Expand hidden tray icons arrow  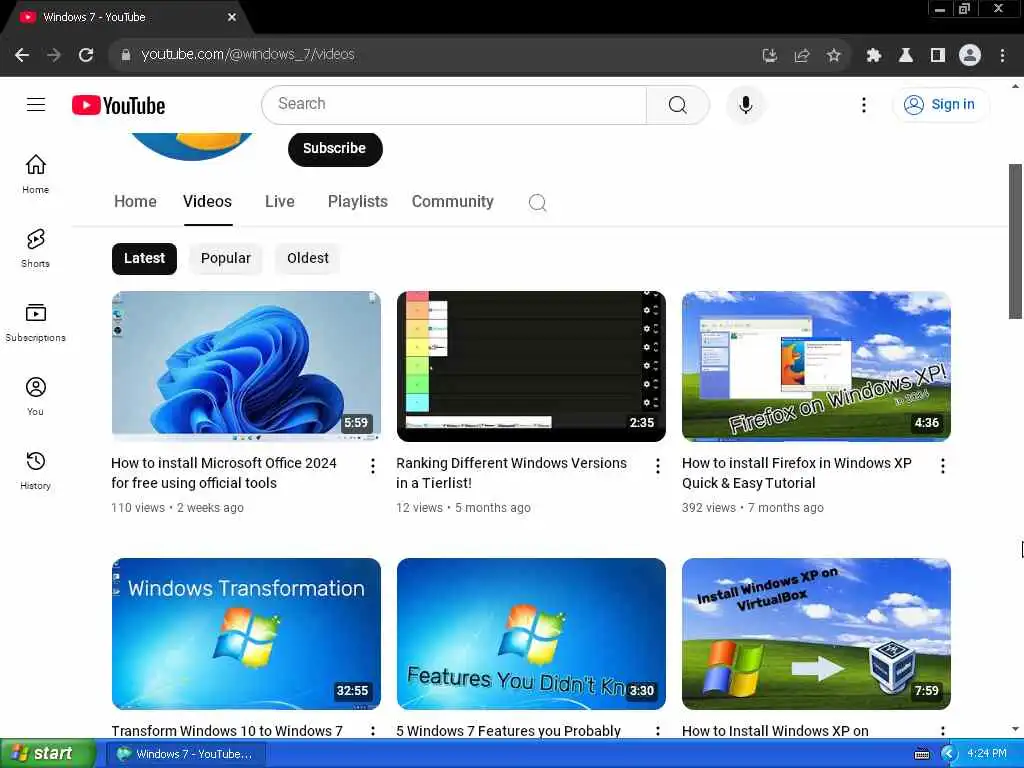coord(948,754)
